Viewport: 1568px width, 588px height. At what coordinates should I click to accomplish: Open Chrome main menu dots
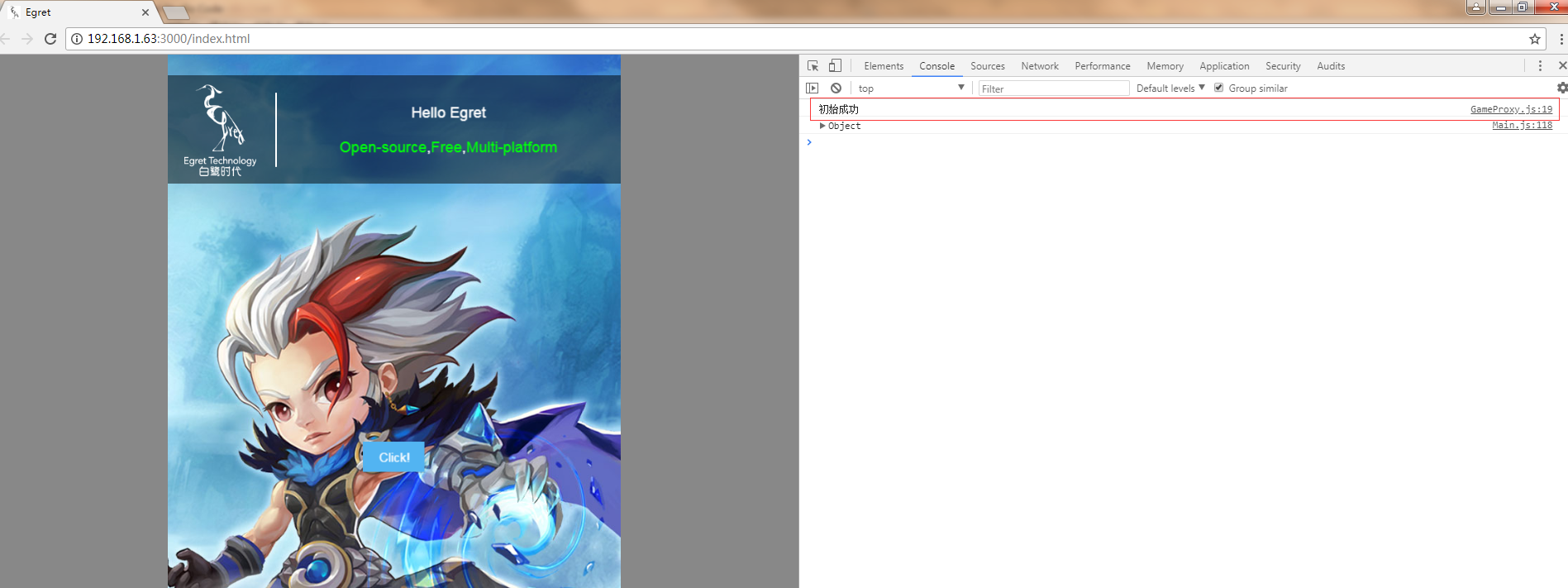(x=1561, y=39)
